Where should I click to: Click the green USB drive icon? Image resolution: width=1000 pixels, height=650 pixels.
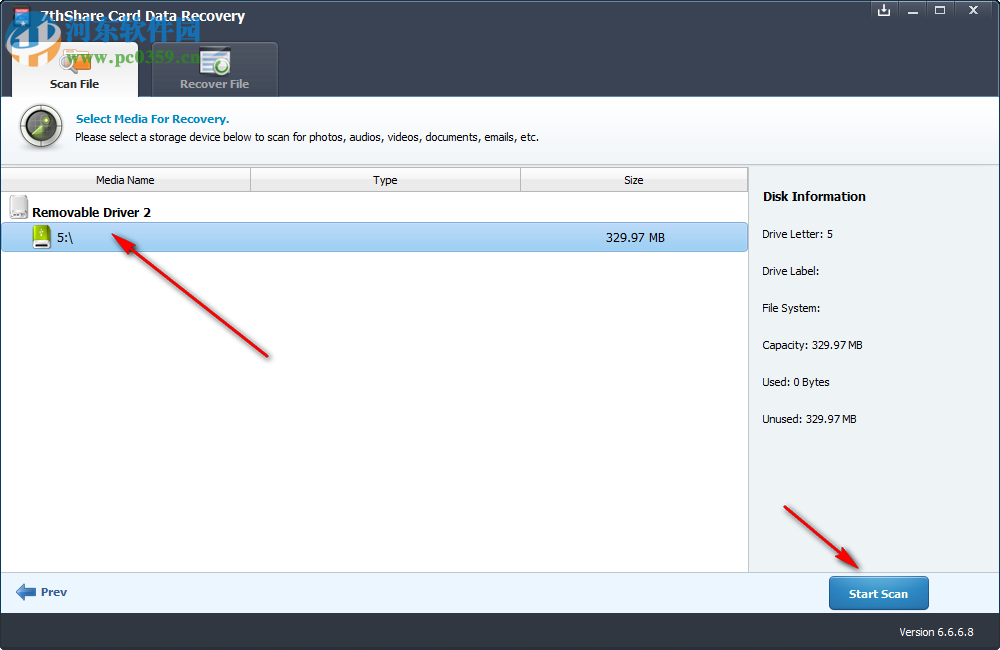tap(41, 237)
